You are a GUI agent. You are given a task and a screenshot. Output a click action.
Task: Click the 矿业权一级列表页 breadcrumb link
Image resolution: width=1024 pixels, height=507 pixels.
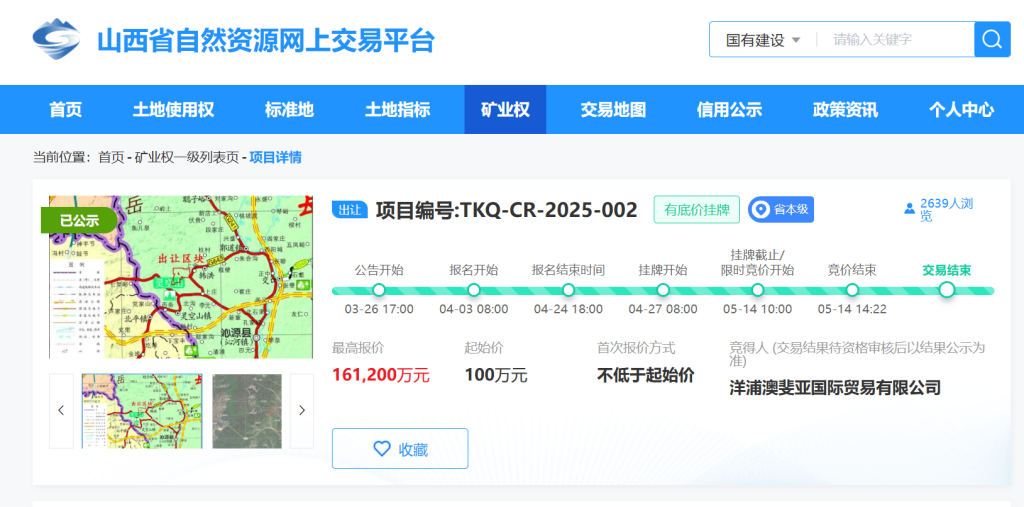187,157
